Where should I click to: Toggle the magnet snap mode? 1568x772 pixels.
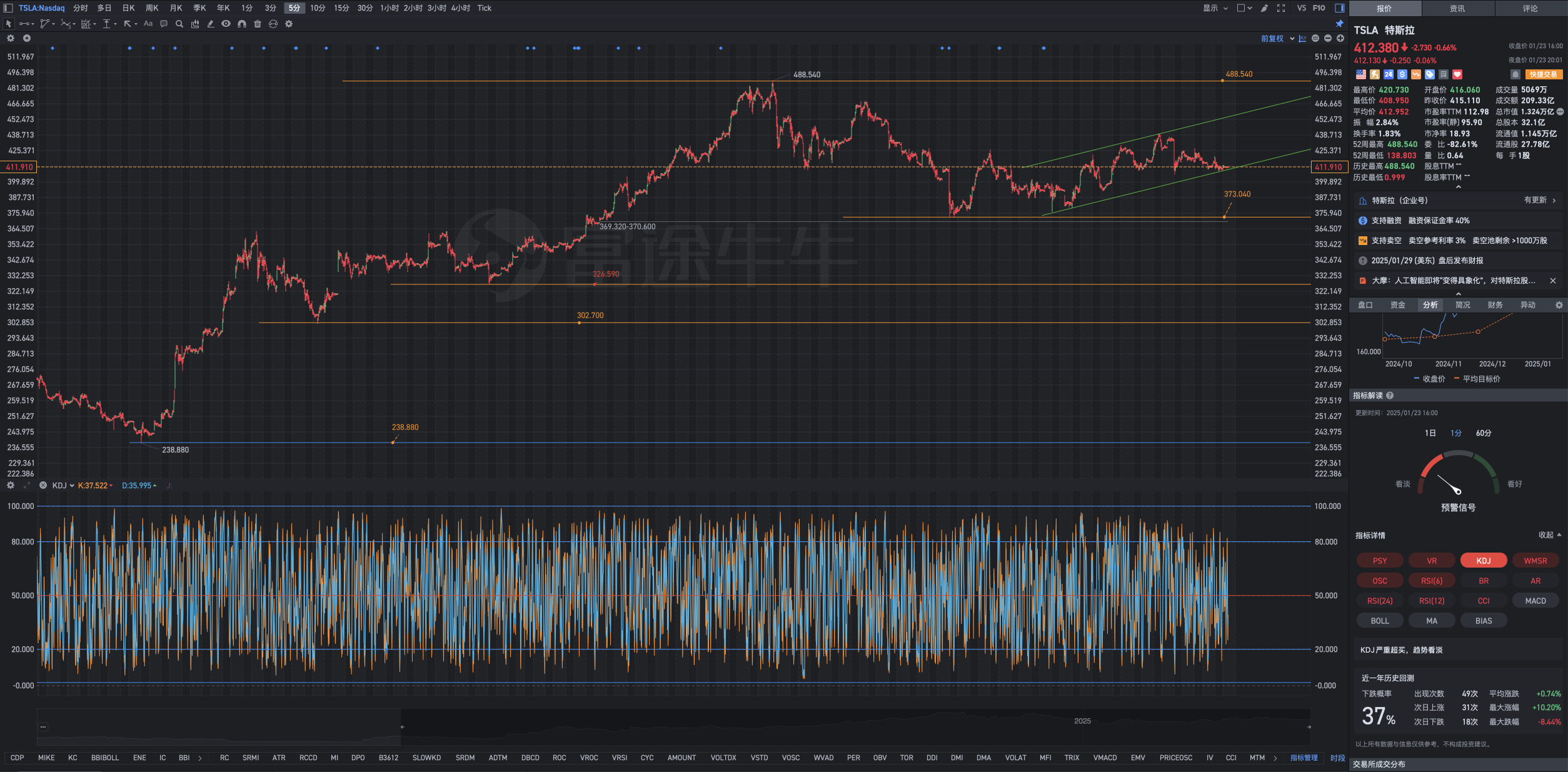tap(242, 24)
